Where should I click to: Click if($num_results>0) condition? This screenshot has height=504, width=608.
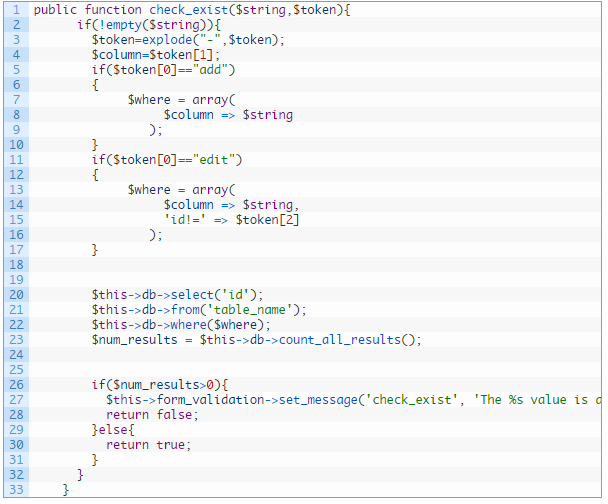(156, 385)
